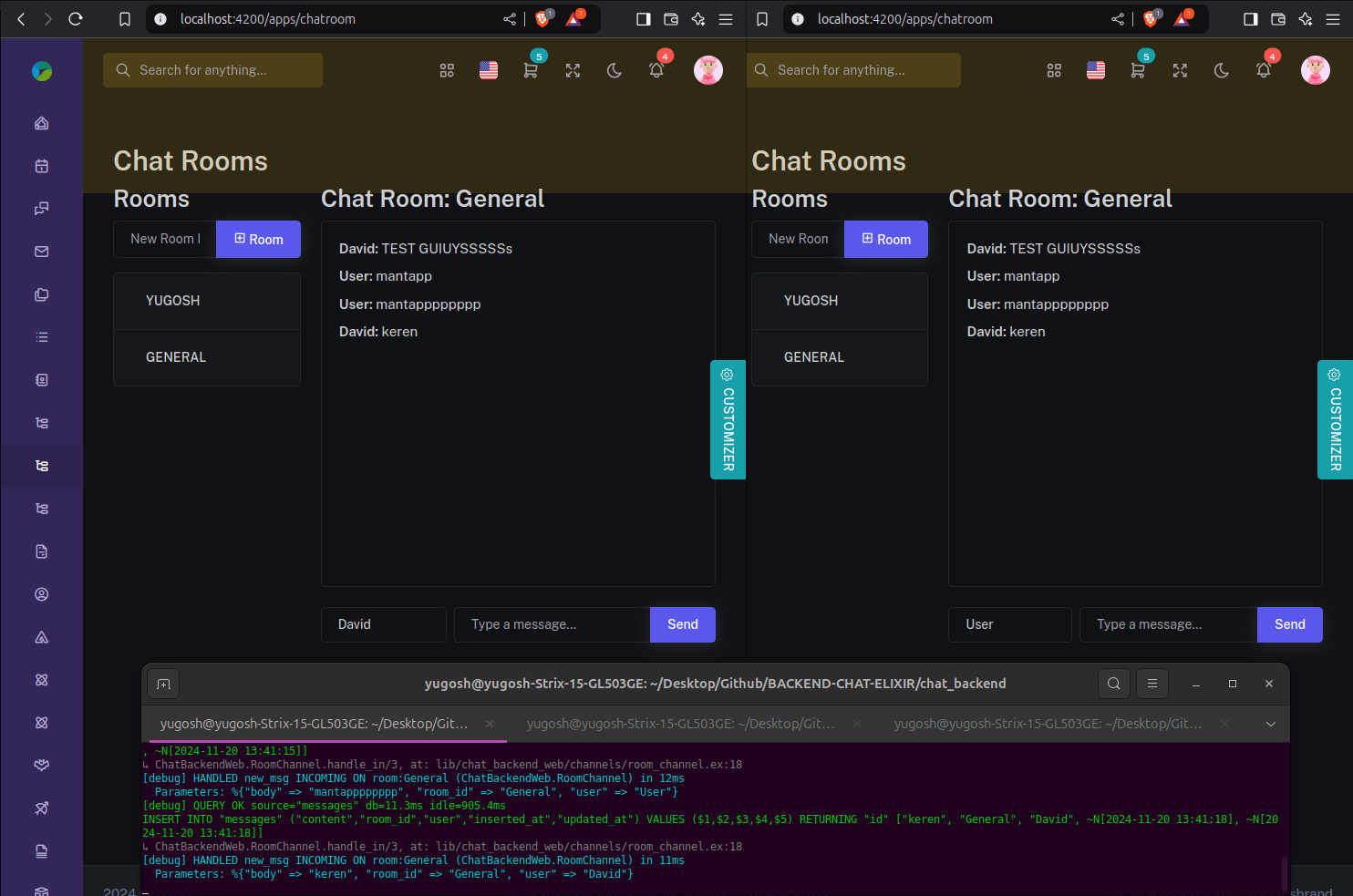Viewport: 1353px width, 896px height.
Task: Toggle dark mode with the moon icon
Action: [615, 69]
